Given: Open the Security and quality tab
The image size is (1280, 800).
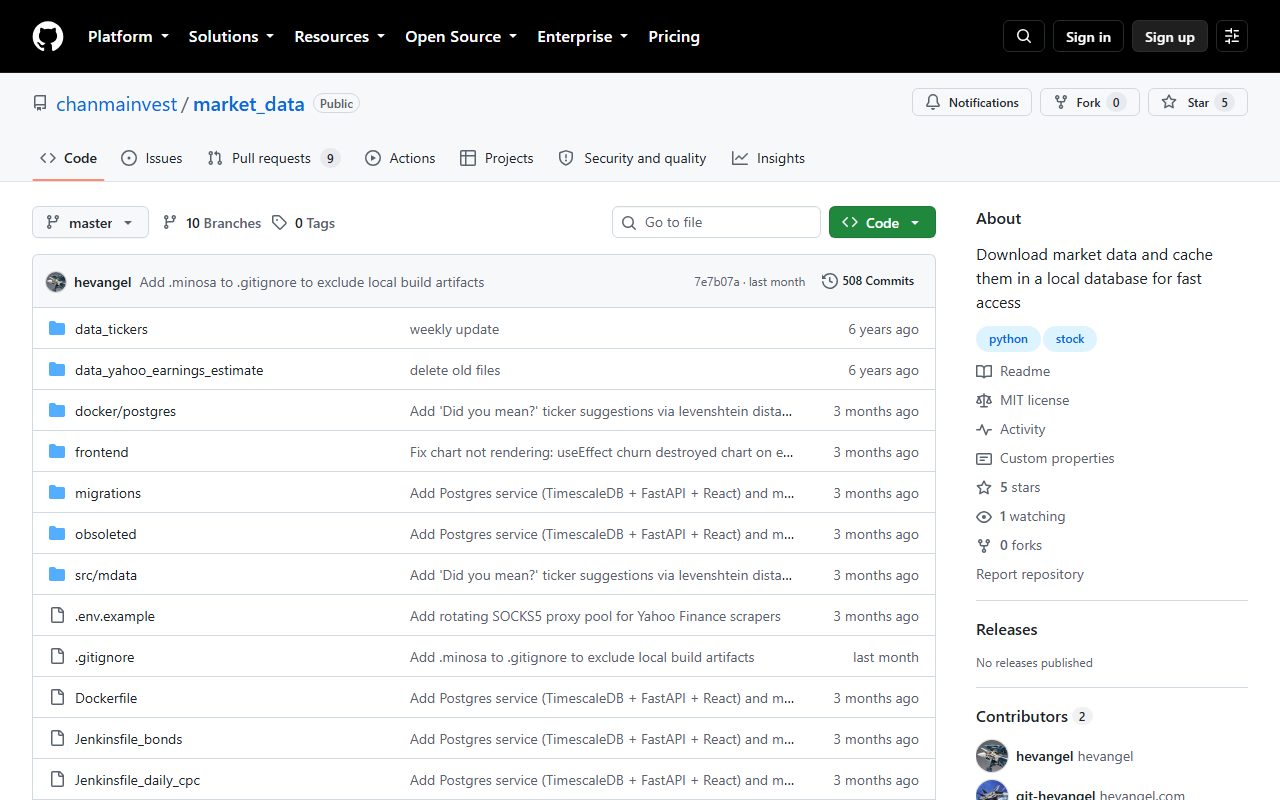Looking at the screenshot, I should (x=632, y=158).
